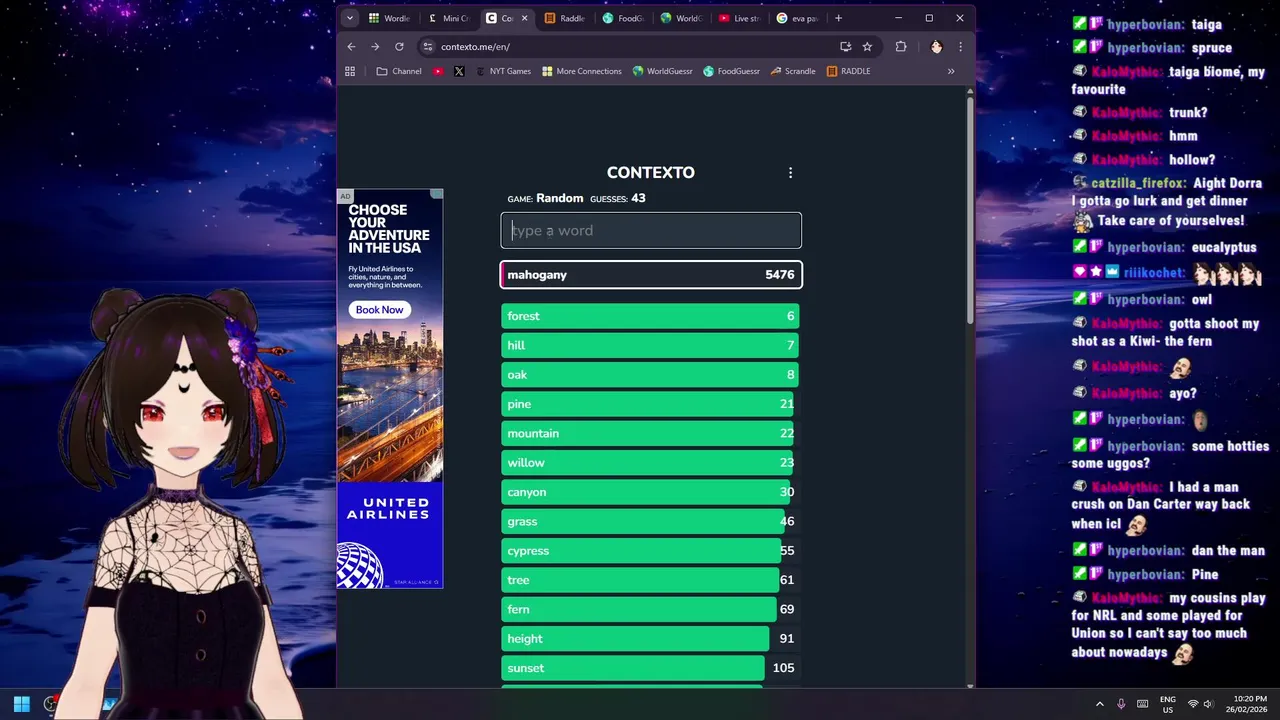Click the United Airlines logo in ad
The height and width of the screenshot is (720, 1280).
388,508
